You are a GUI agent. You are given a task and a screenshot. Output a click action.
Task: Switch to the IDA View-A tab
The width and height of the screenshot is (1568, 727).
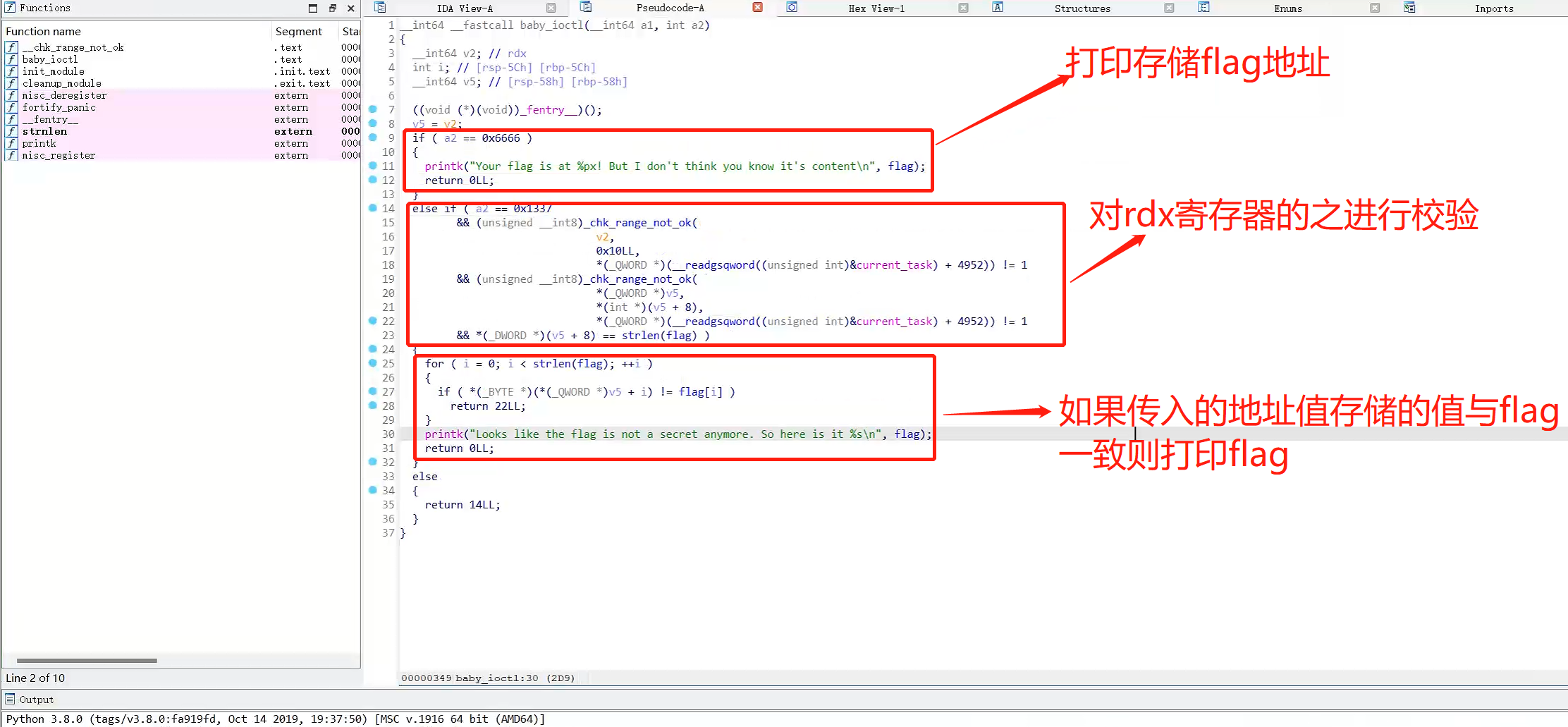click(x=465, y=8)
